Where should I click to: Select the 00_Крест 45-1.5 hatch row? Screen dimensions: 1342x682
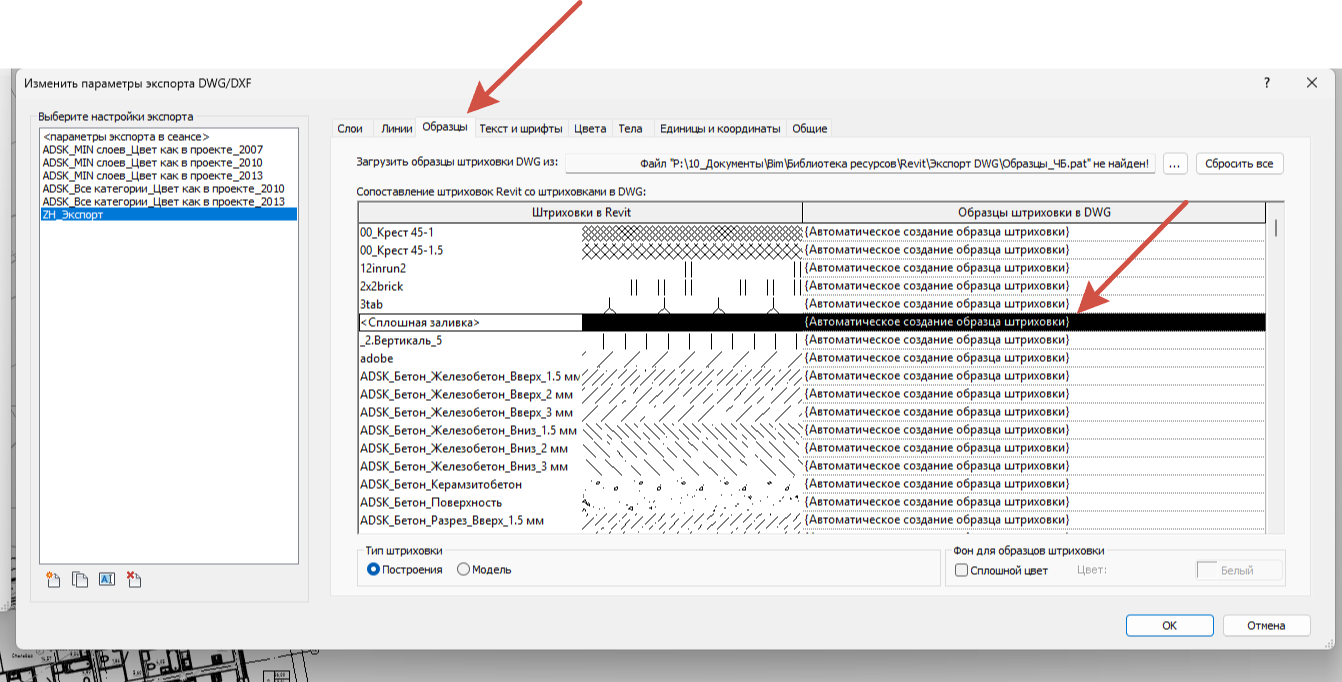click(812, 250)
